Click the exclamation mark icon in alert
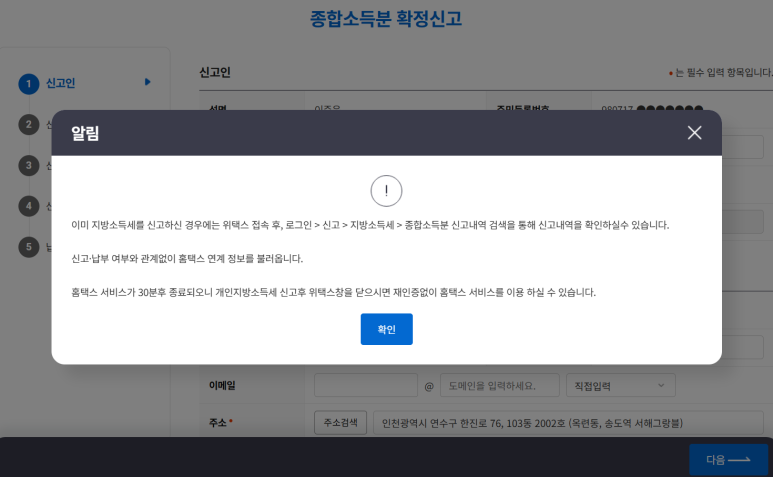773x477 pixels. coord(386,191)
